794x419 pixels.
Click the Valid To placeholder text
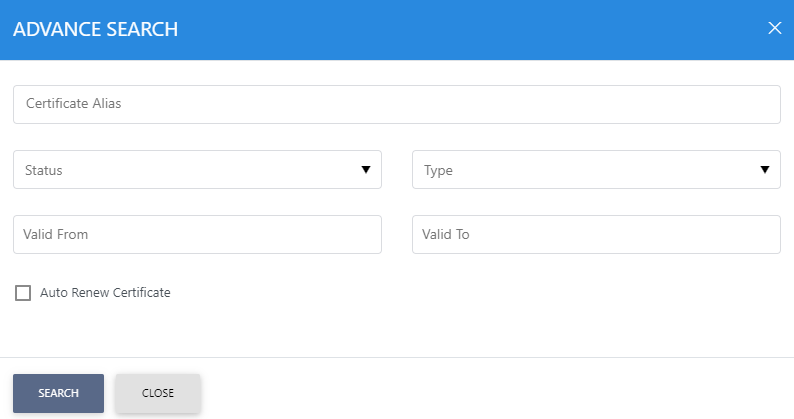(447, 235)
